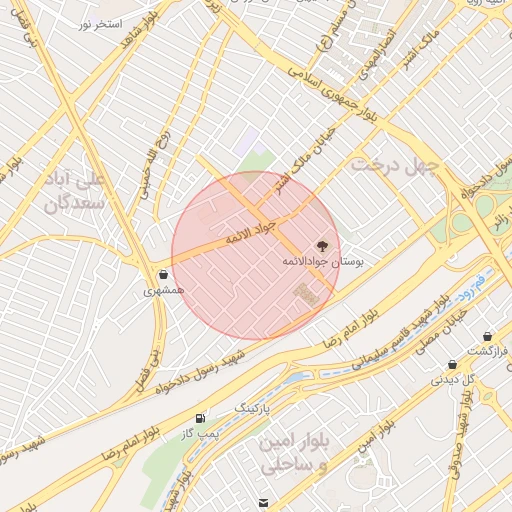The height and width of the screenshot is (512, 512).
Task: Select the گل دیدنی shop basket icon
Action: coord(452,365)
